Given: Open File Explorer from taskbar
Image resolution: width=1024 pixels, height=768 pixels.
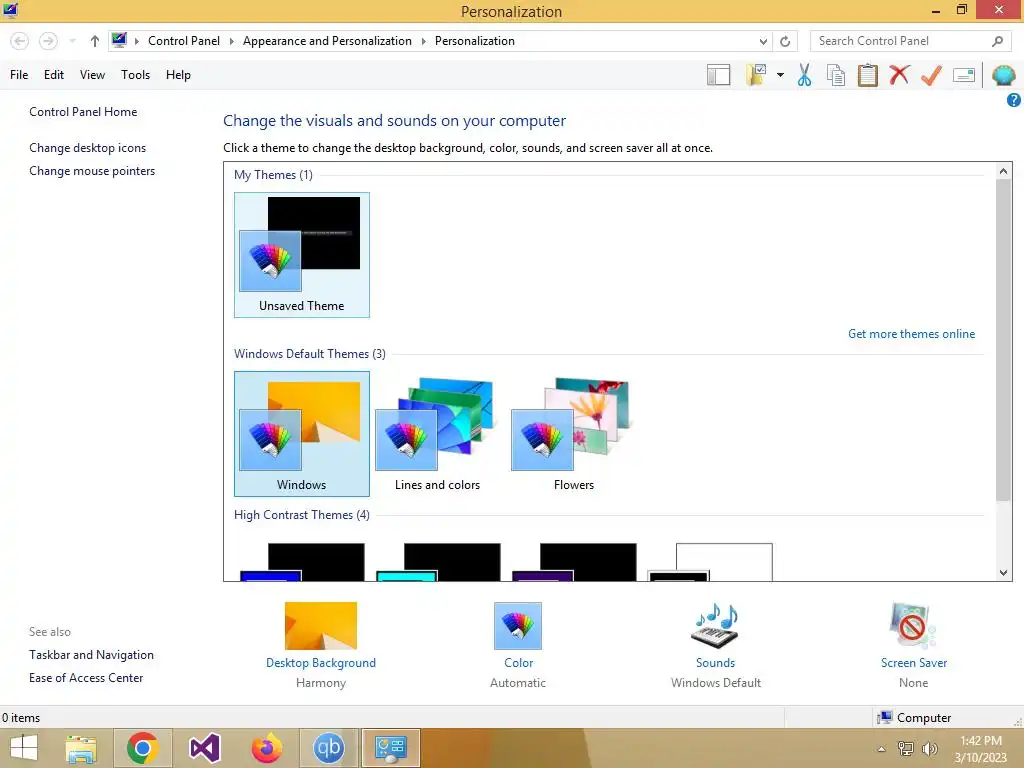Looking at the screenshot, I should (81, 748).
